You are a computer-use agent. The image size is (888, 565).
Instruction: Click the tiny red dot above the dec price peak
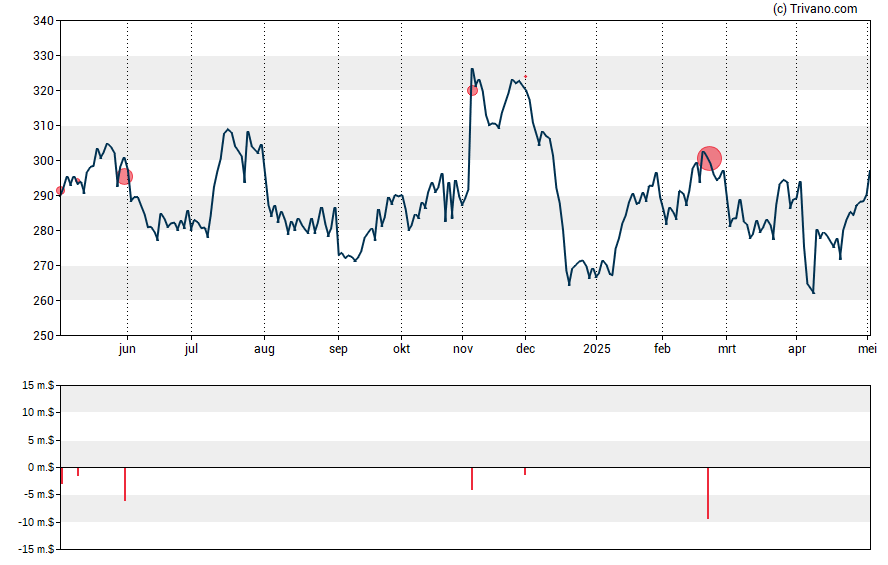click(x=526, y=76)
